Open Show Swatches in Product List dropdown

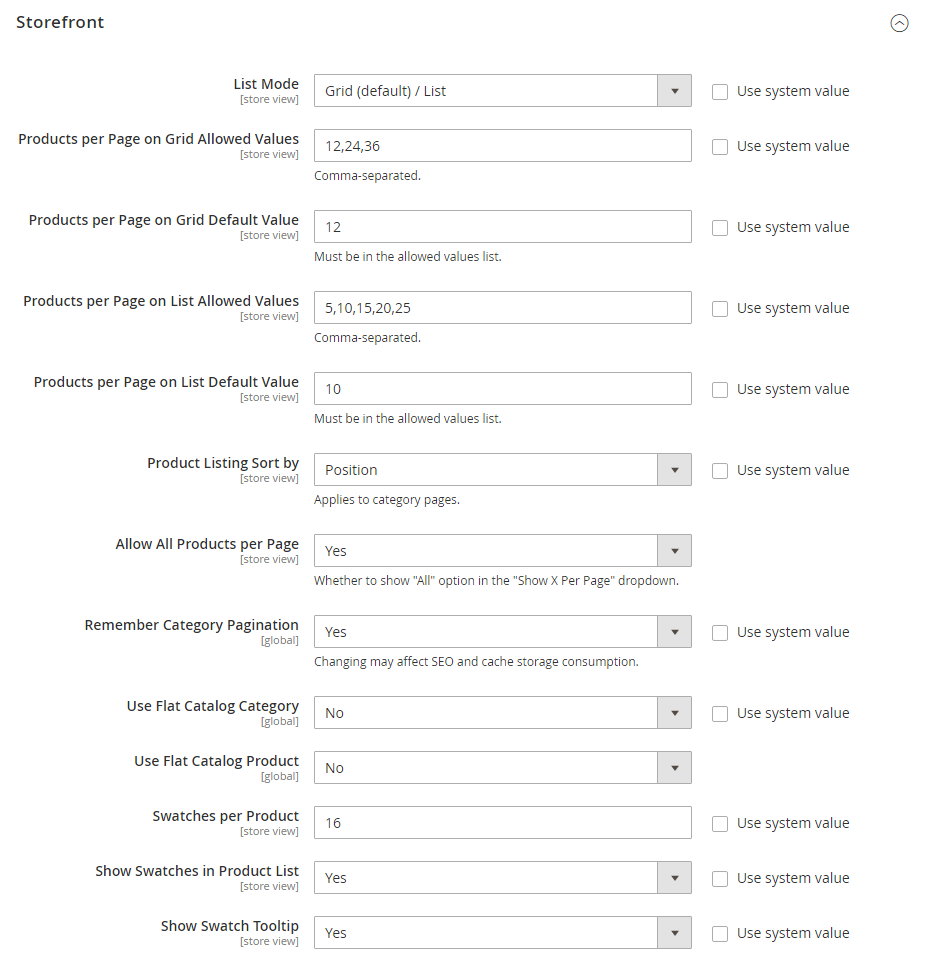pyautogui.click(x=503, y=877)
